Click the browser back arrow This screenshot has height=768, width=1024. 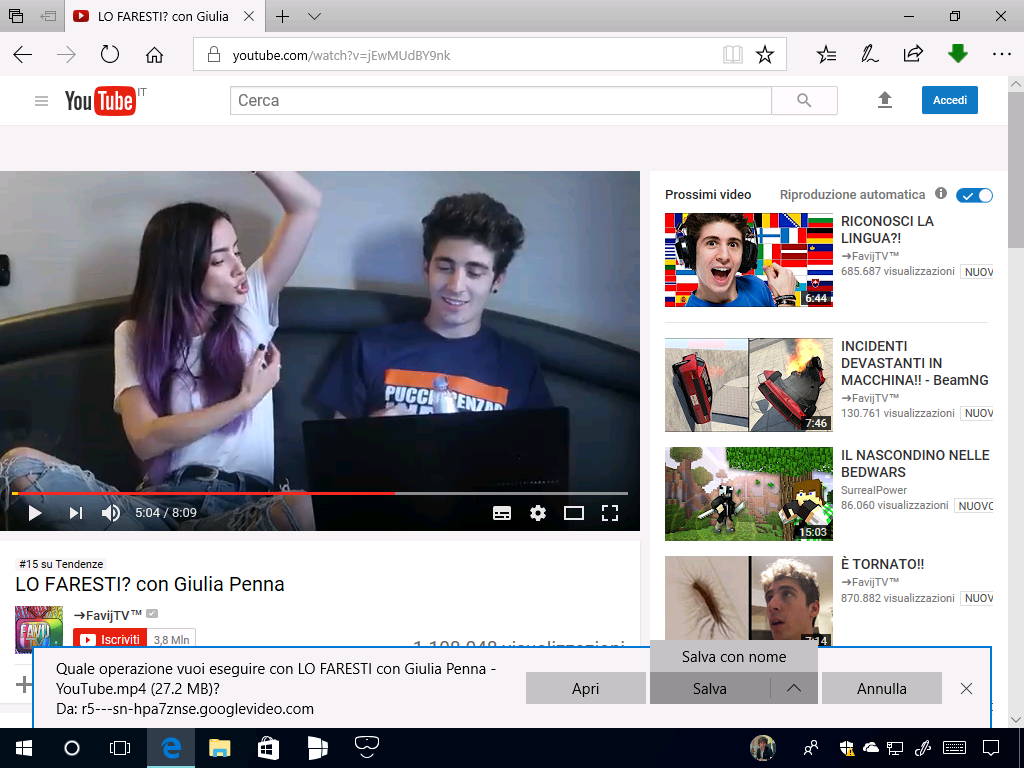pyautogui.click(x=23, y=55)
